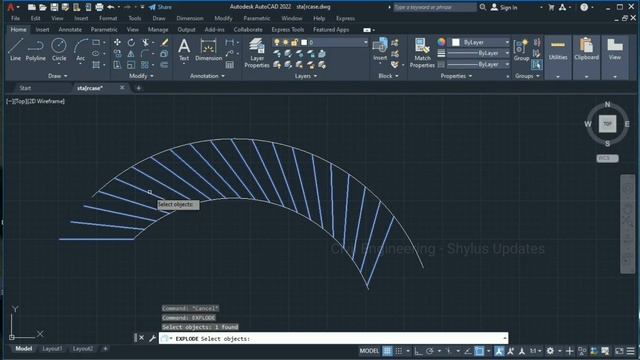Click the Match Properties tool
Image resolution: width=640 pixels, height=360 pixels.
422,53
